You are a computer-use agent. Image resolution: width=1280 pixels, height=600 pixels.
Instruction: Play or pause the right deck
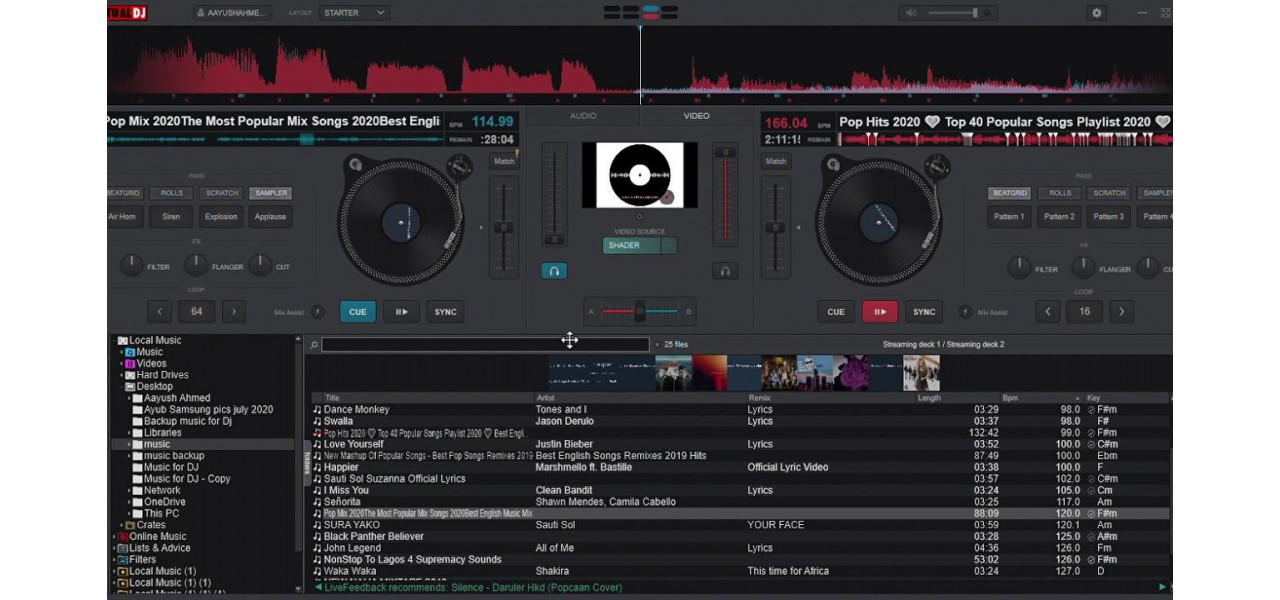coord(880,312)
